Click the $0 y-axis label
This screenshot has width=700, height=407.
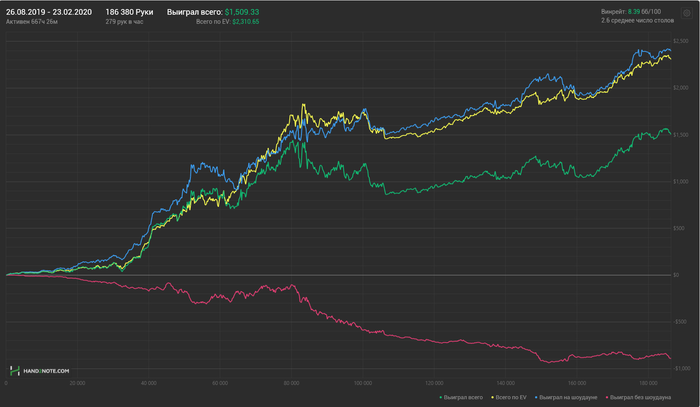[x=676, y=275]
